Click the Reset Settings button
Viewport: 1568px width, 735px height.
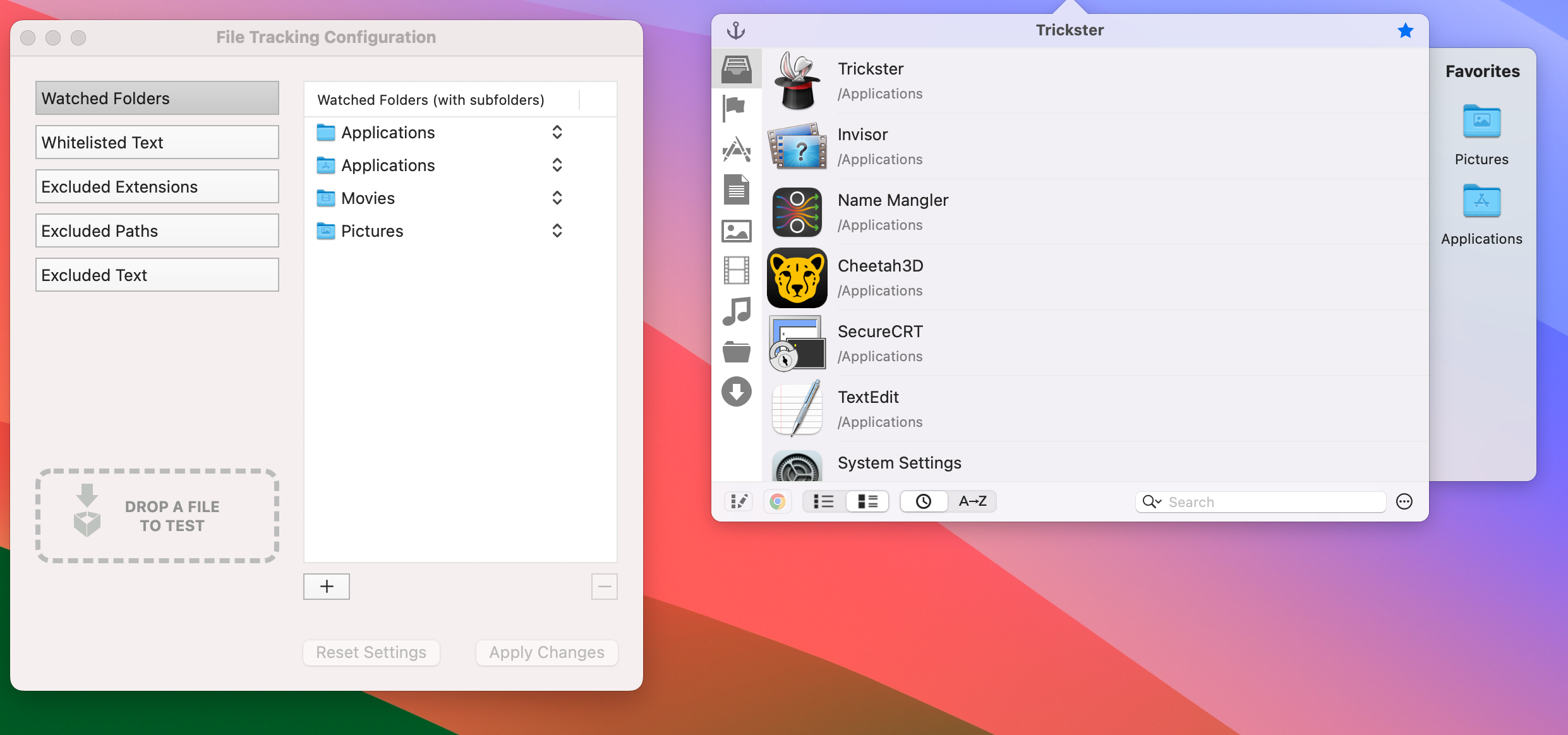[371, 652]
